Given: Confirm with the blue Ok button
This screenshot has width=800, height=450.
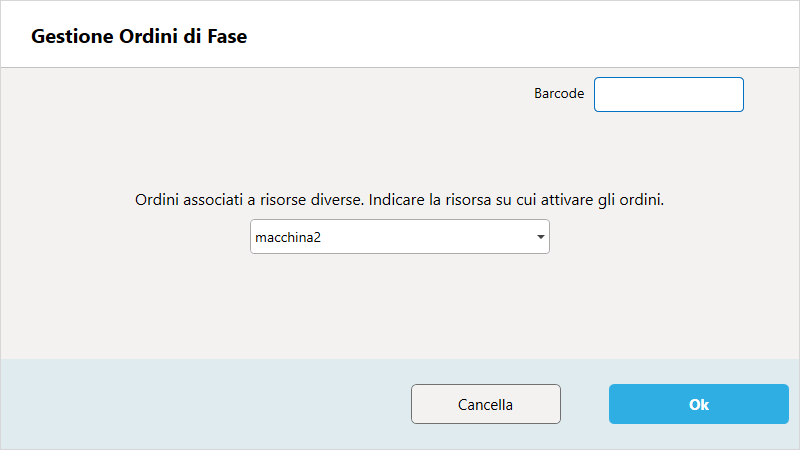Looking at the screenshot, I should 698,404.
